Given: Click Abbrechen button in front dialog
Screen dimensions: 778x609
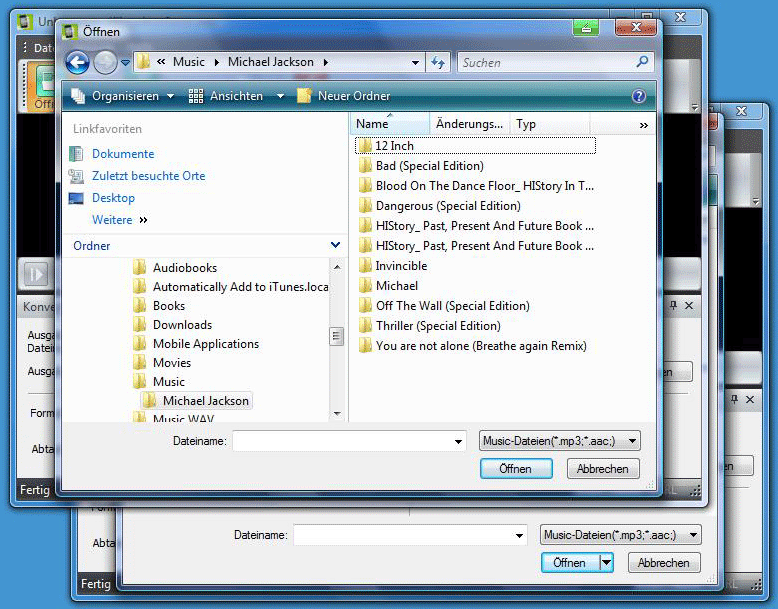Looking at the screenshot, I should [603, 469].
